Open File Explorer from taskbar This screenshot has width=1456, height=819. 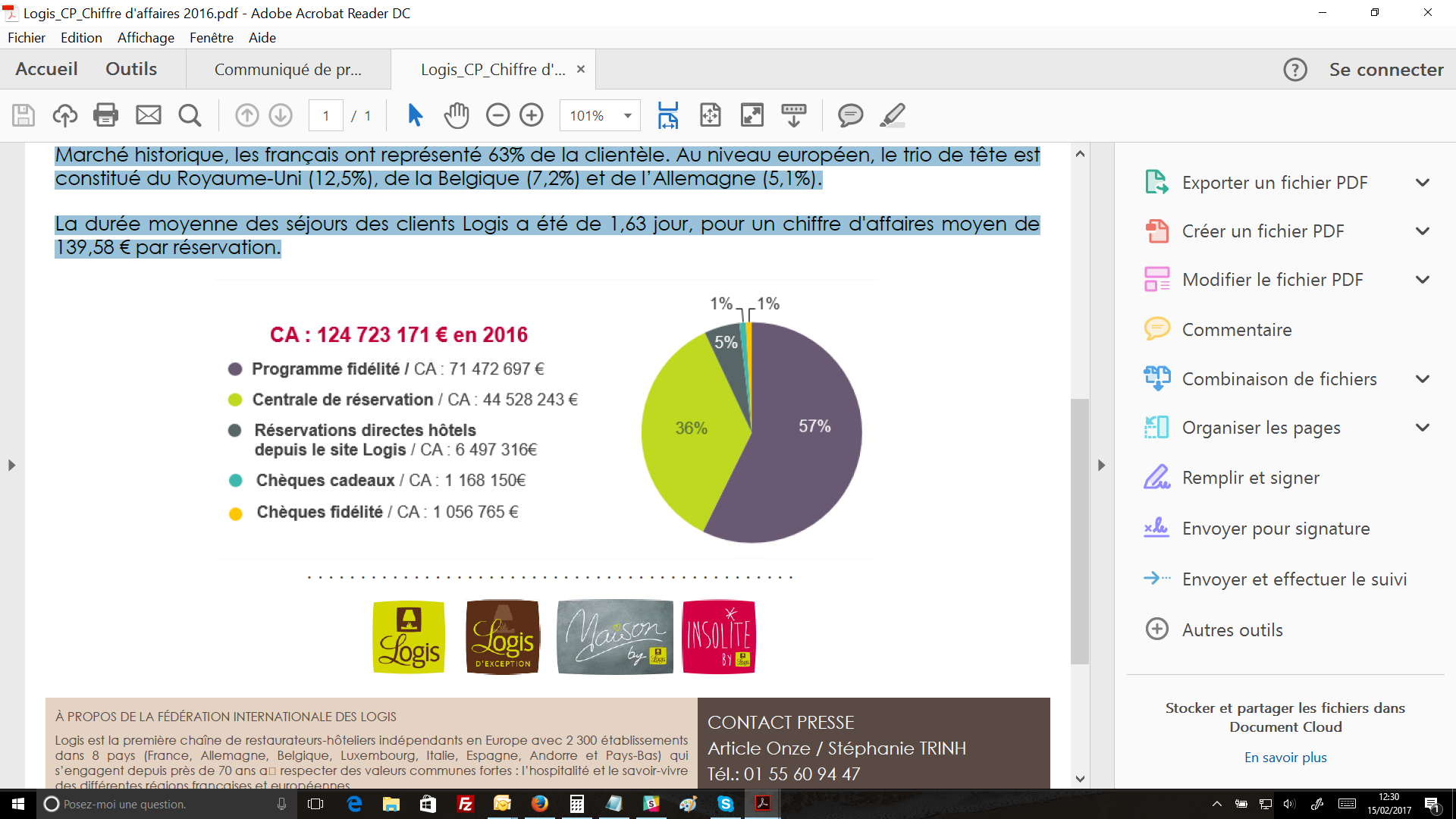[x=391, y=804]
